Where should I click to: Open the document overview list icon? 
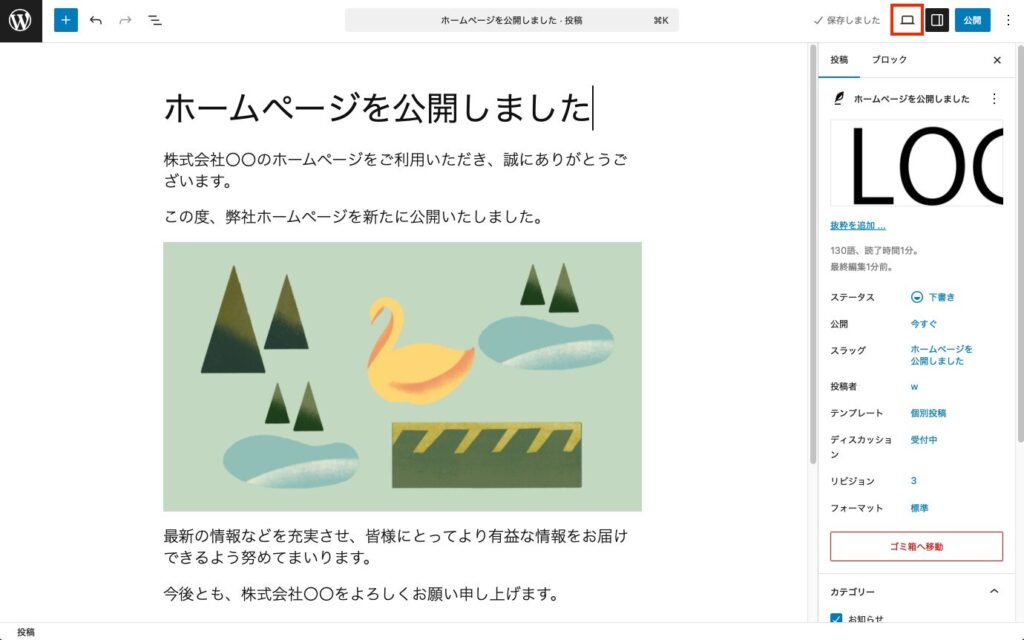click(156, 20)
